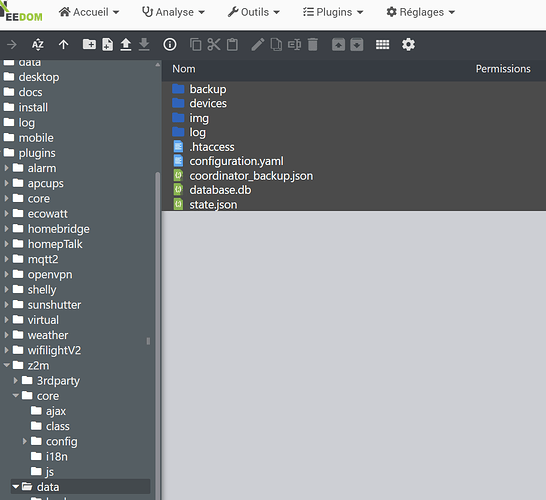Open the Outils dropdown menu
Screen dimensions: 546x500
[254, 12]
